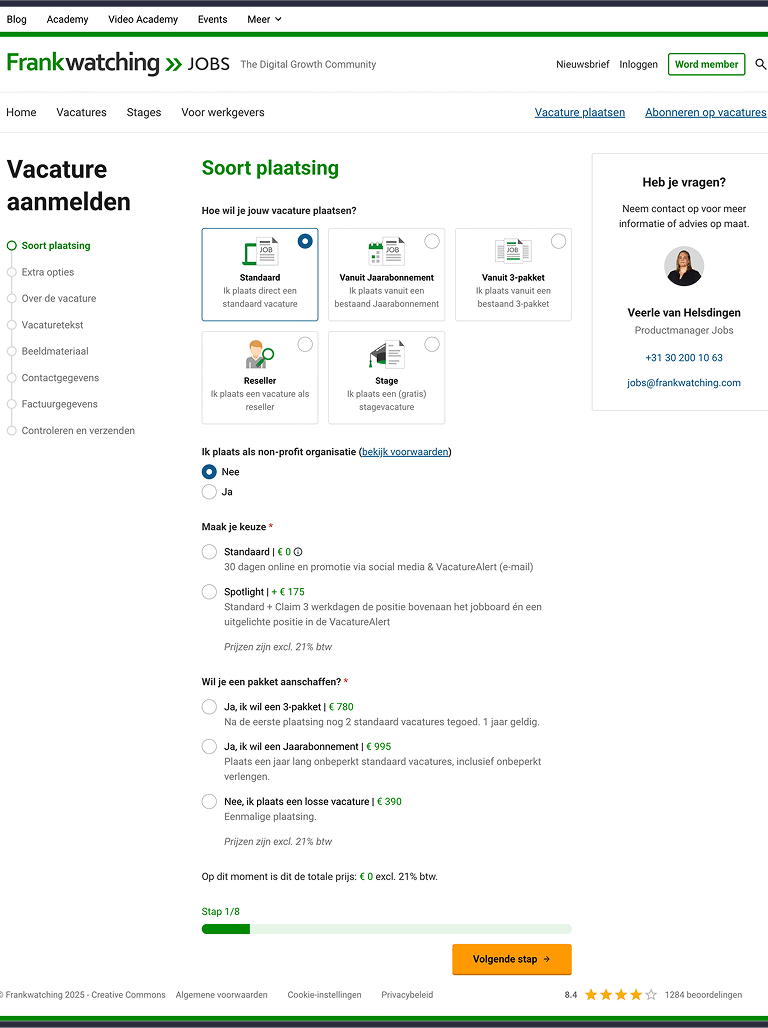This screenshot has width=768, height=1028.
Task: Click the Vanuit Jaarabonnement calendar icon
Action: point(386,252)
